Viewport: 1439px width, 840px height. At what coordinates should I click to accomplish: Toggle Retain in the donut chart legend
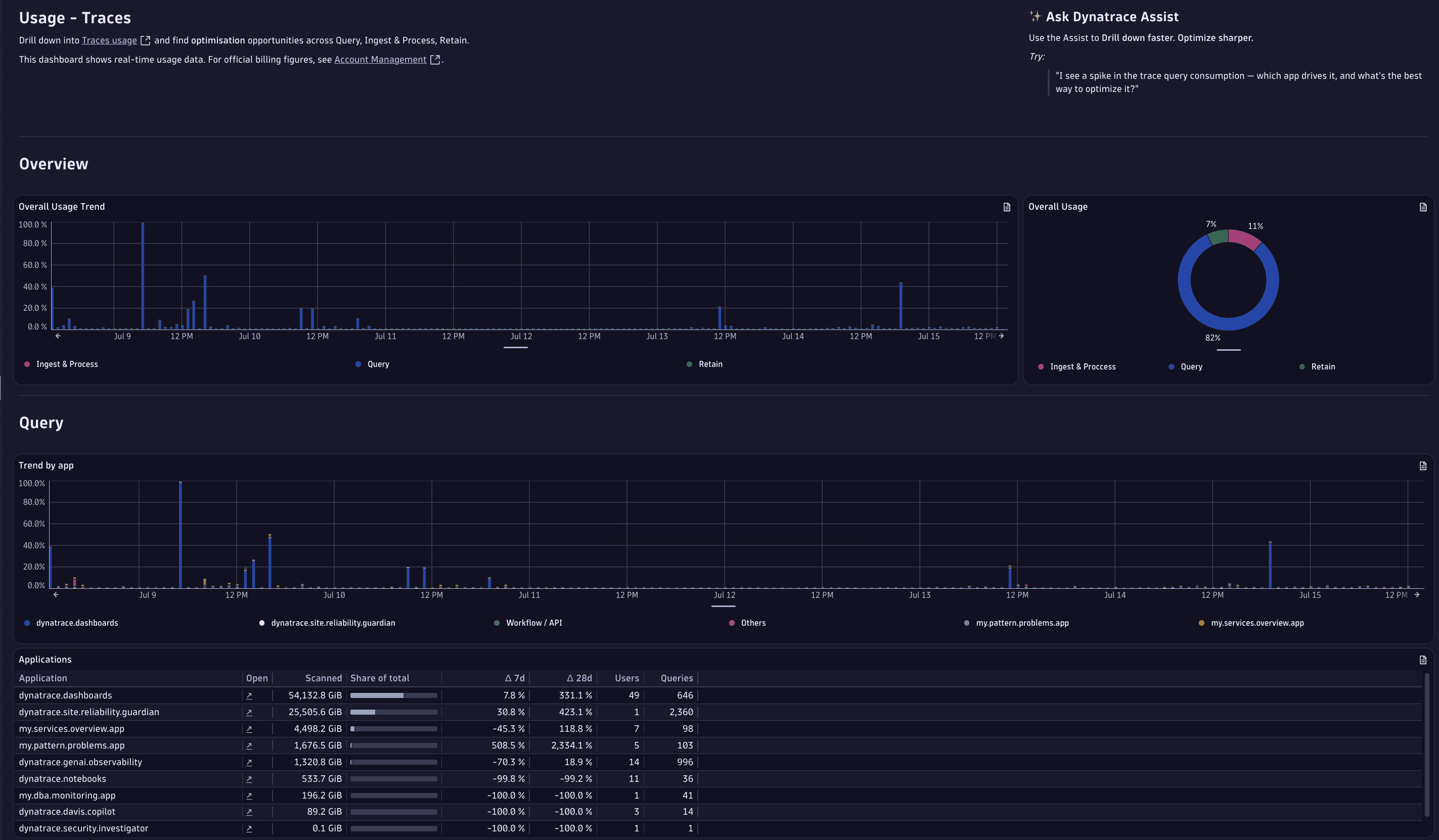click(1317, 367)
